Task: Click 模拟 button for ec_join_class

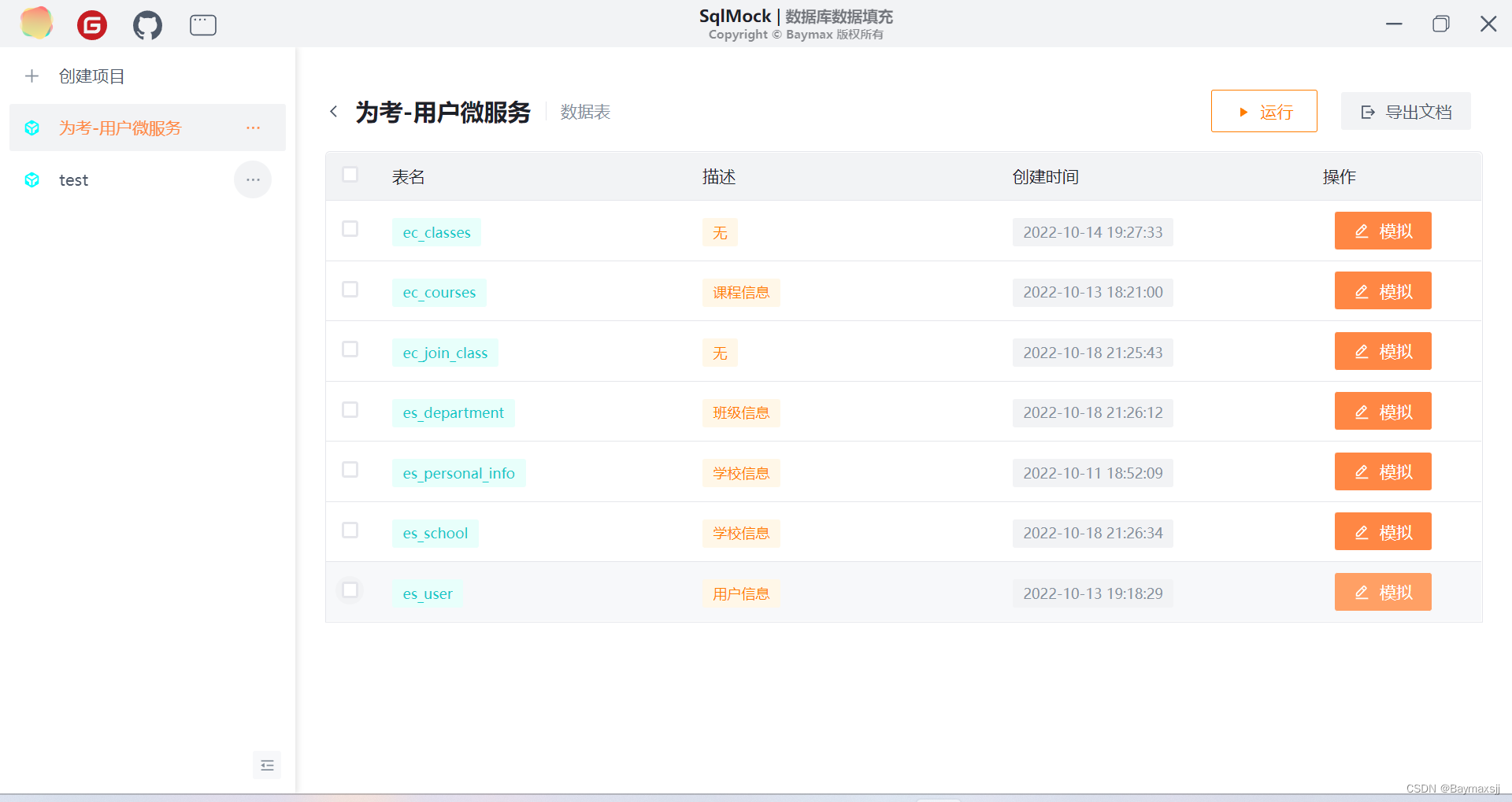Action: coord(1383,351)
